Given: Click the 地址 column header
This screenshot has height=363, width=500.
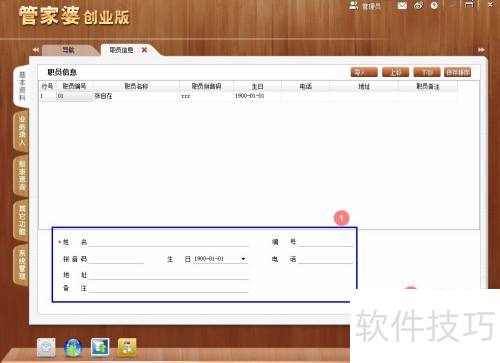Looking at the screenshot, I should (364, 86).
